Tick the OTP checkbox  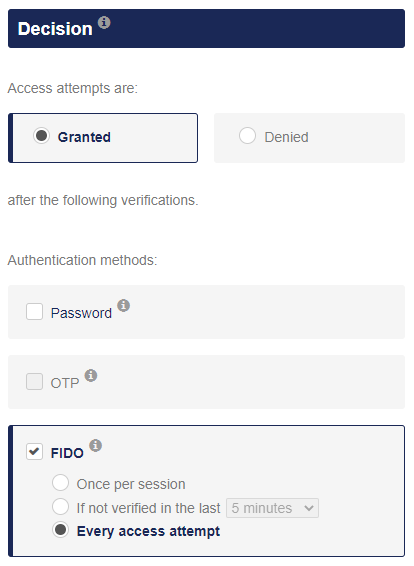[34, 382]
